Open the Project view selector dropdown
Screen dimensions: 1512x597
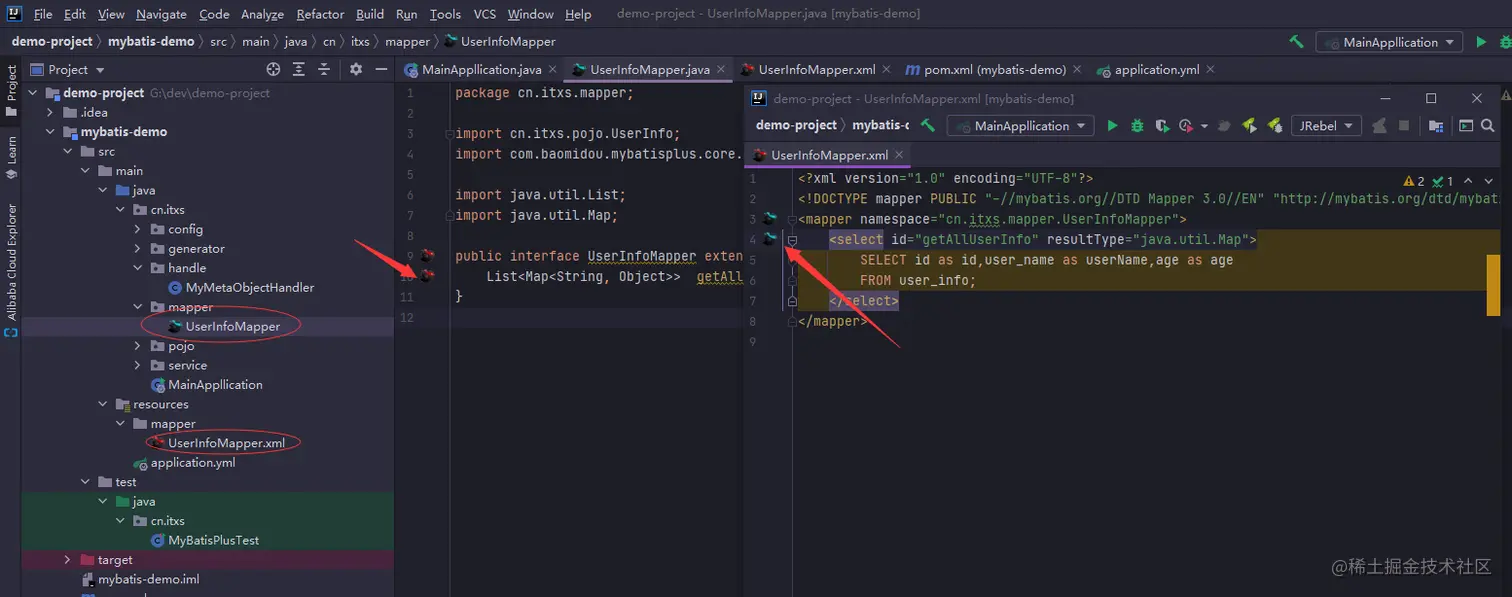tap(68, 69)
